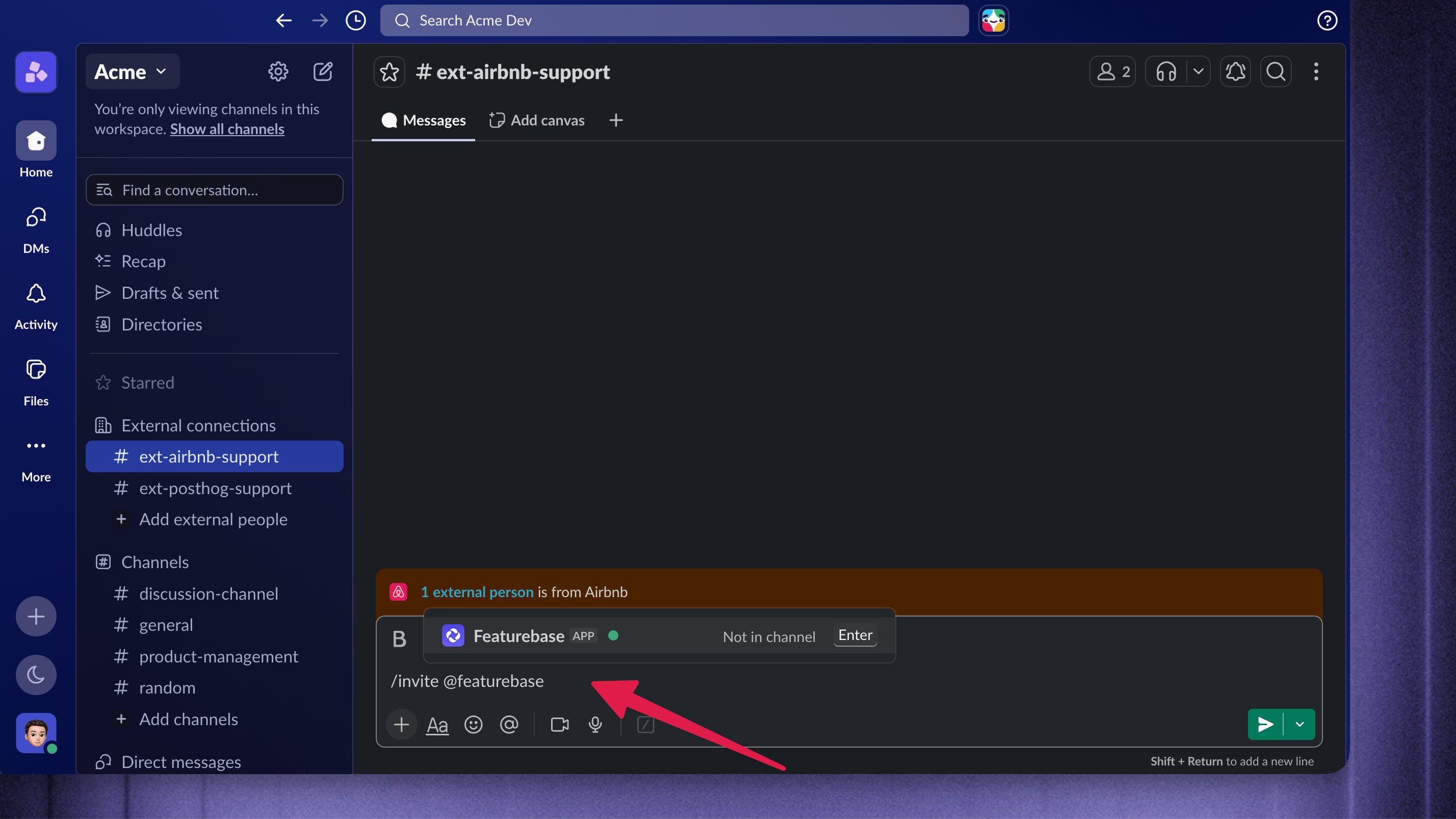The width and height of the screenshot is (1456, 819).
Task: Click Add channels
Action: click(x=214, y=720)
